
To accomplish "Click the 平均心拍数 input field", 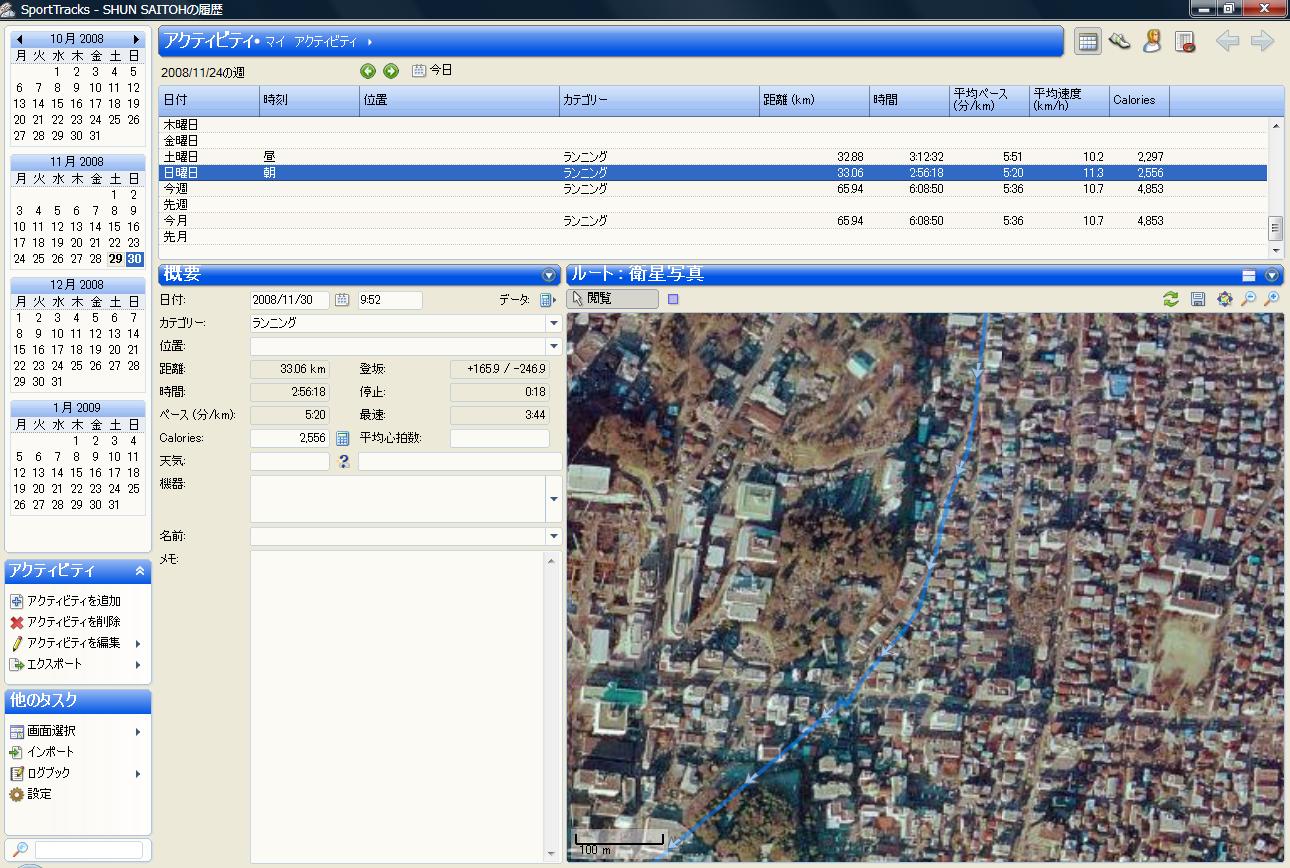I will [500, 438].
